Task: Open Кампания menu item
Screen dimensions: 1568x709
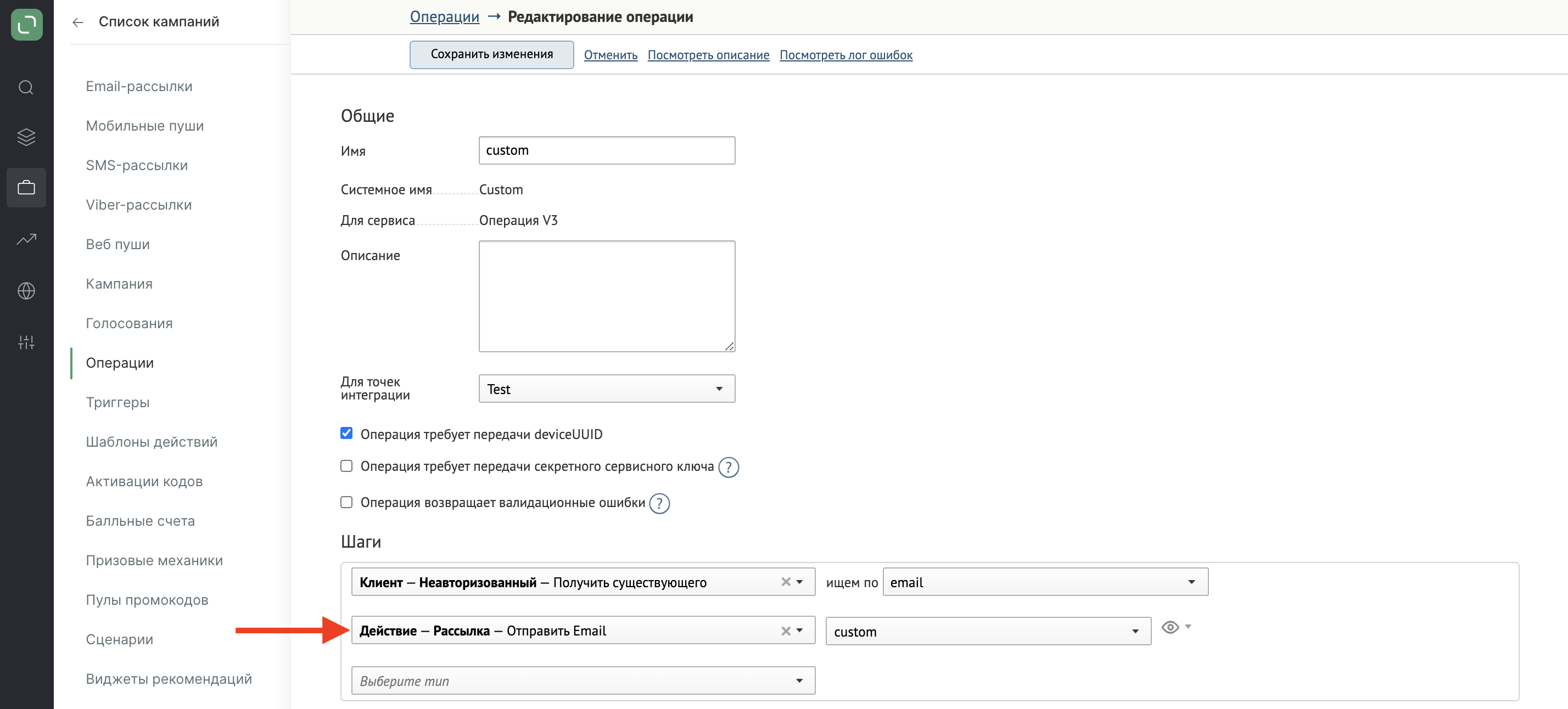Action: click(119, 284)
